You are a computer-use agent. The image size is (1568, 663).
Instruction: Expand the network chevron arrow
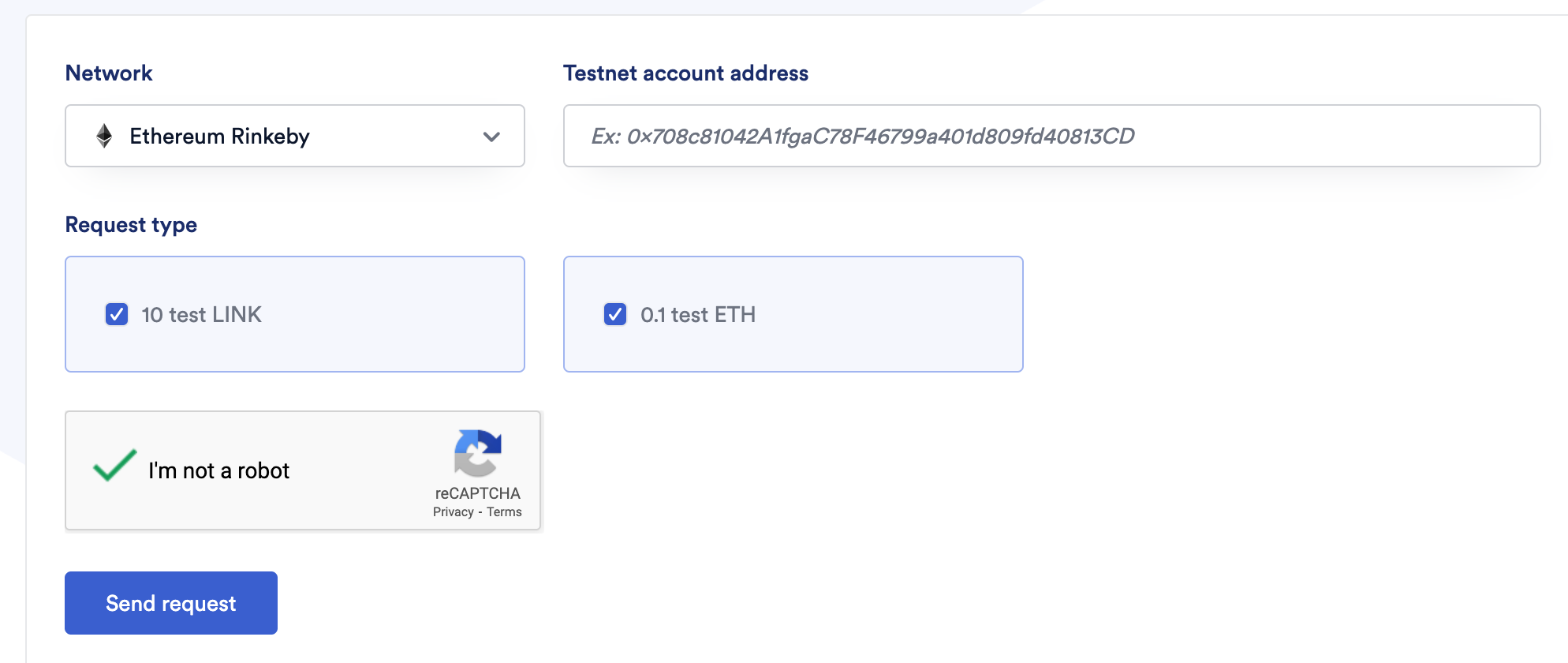click(491, 137)
